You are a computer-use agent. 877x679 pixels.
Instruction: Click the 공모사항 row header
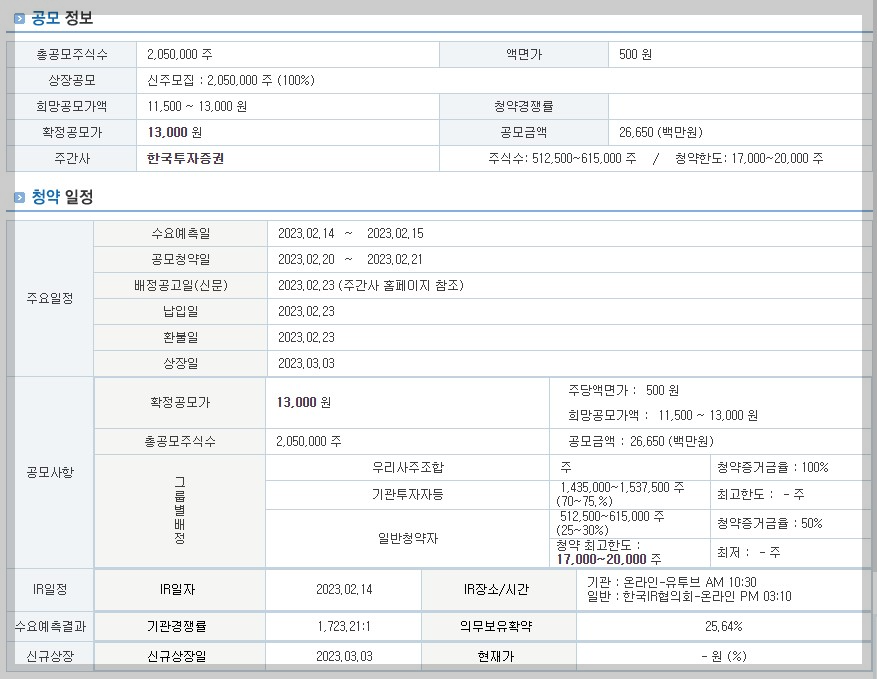(x=50, y=473)
